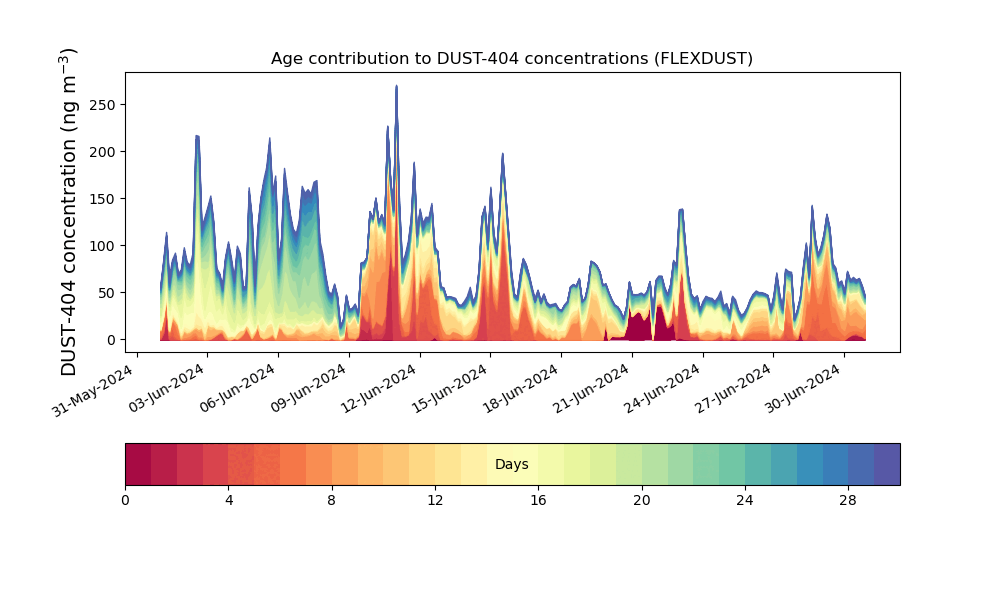Click the 16 colorbar tick label
The width and height of the screenshot is (1000, 600).
(x=538, y=501)
